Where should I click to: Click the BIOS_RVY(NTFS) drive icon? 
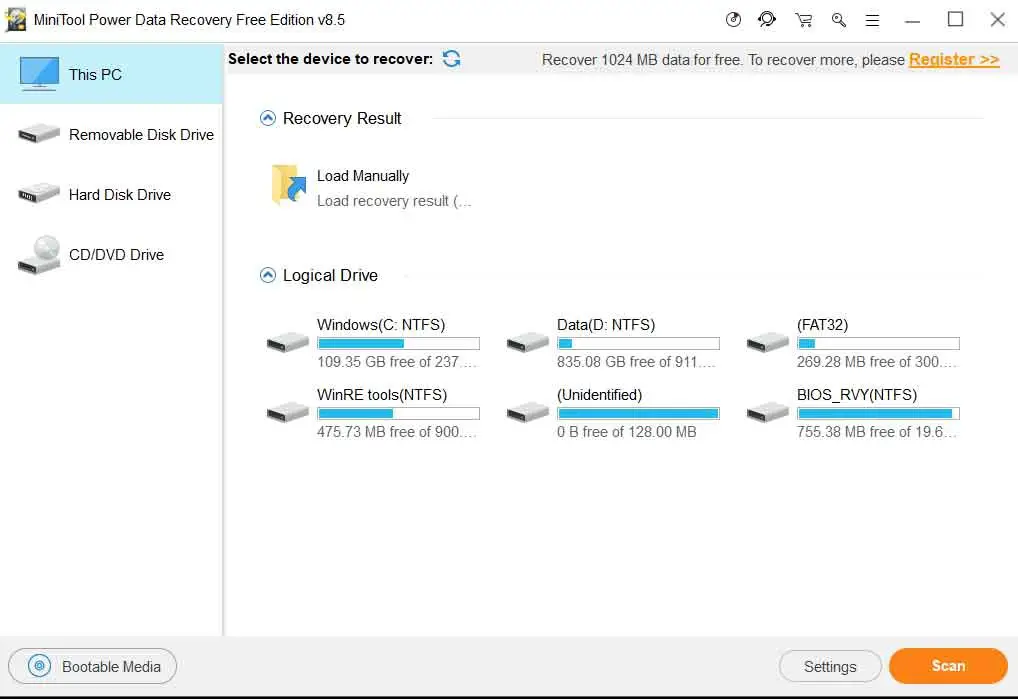768,411
